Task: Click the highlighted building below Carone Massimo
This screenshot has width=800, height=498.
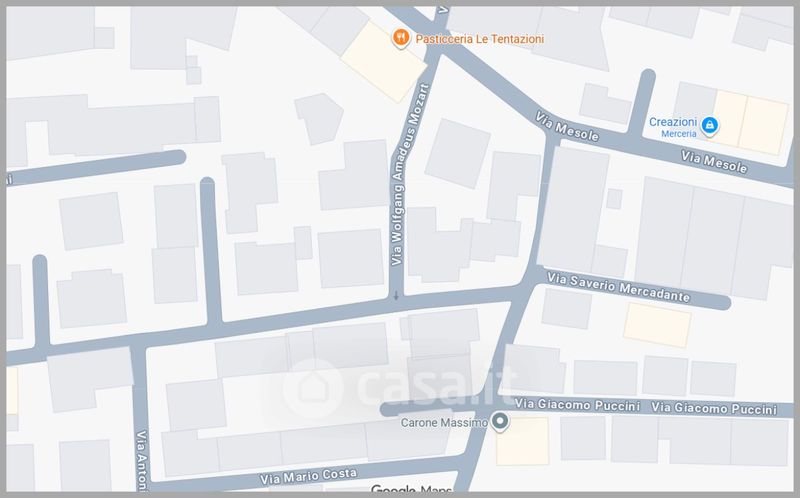Action: point(522,441)
